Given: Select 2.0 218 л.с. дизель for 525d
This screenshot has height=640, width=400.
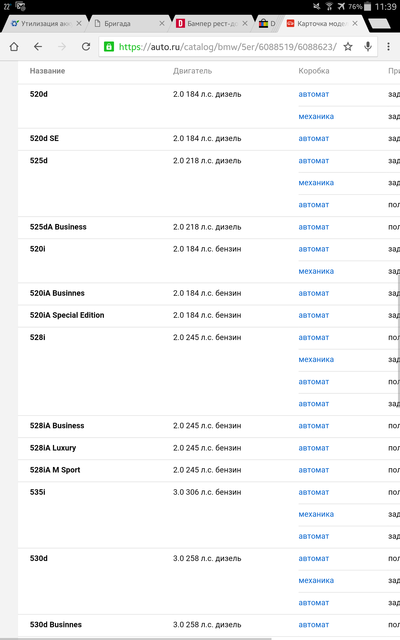Looking at the screenshot, I should click(x=207, y=160).
